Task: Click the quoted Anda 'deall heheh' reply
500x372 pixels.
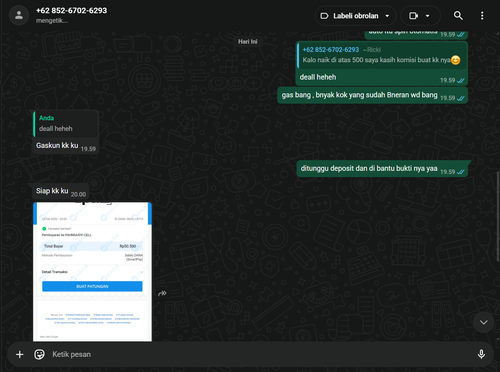Action: [66, 123]
